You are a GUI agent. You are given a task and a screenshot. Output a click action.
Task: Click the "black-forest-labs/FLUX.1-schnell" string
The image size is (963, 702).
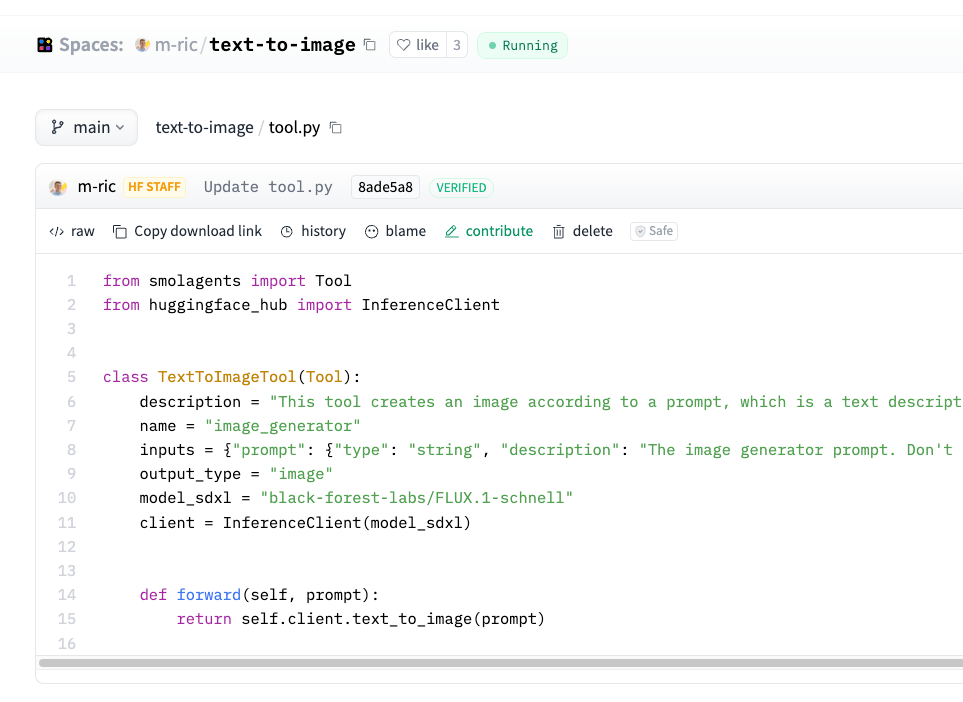(416, 497)
